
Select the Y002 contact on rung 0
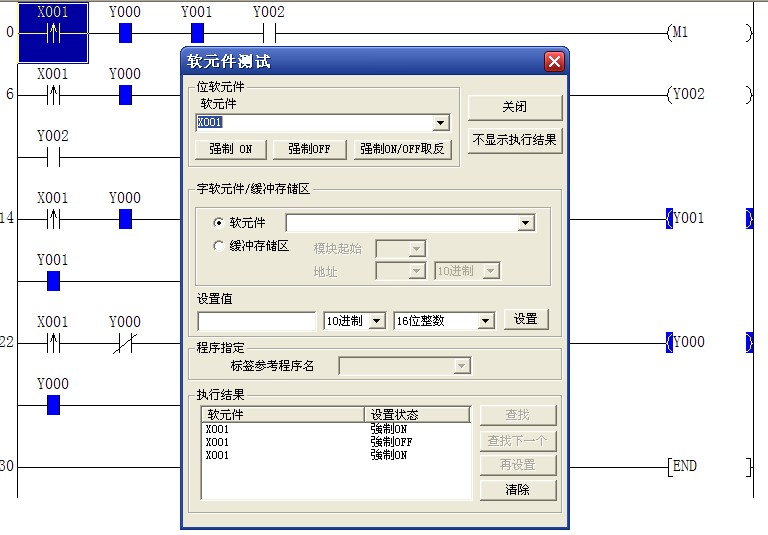(268, 33)
